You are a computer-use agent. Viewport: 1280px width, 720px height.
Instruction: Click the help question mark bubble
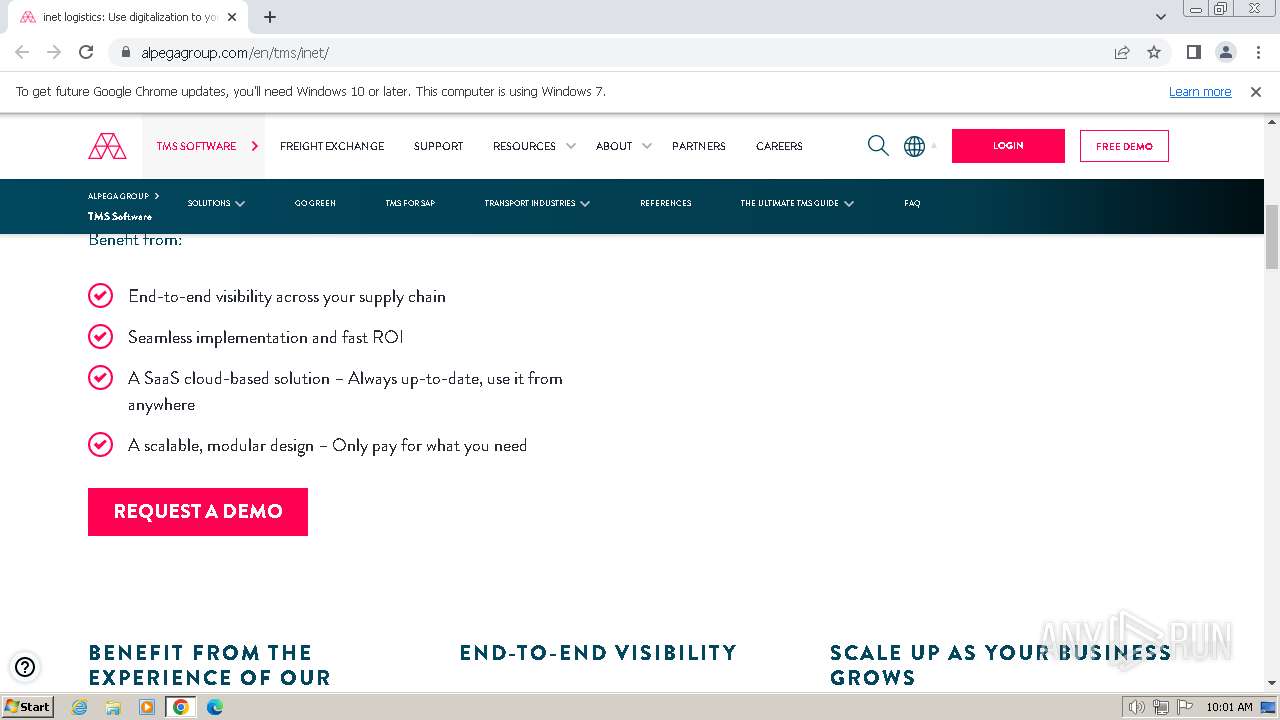[x=25, y=667]
